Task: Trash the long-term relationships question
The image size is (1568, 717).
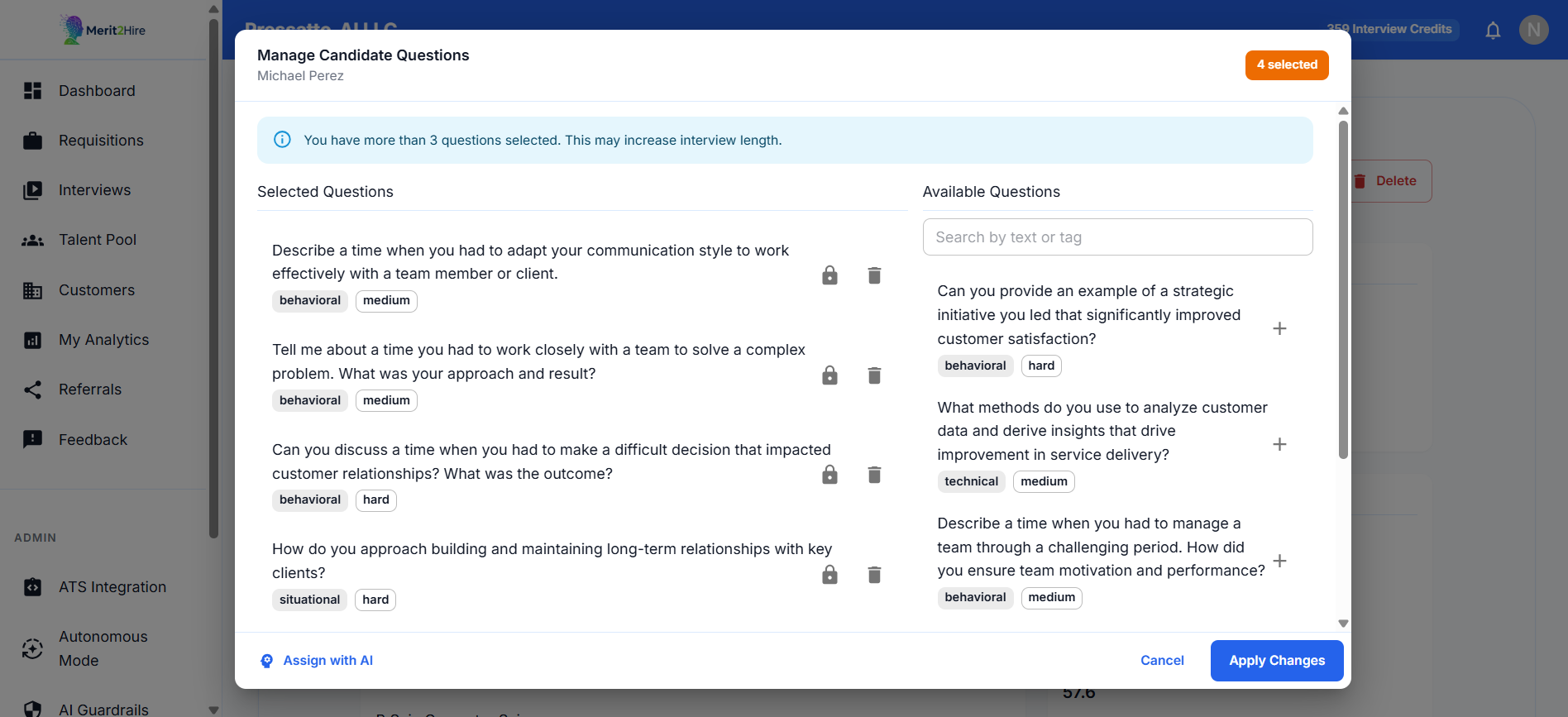Action: pos(874,575)
